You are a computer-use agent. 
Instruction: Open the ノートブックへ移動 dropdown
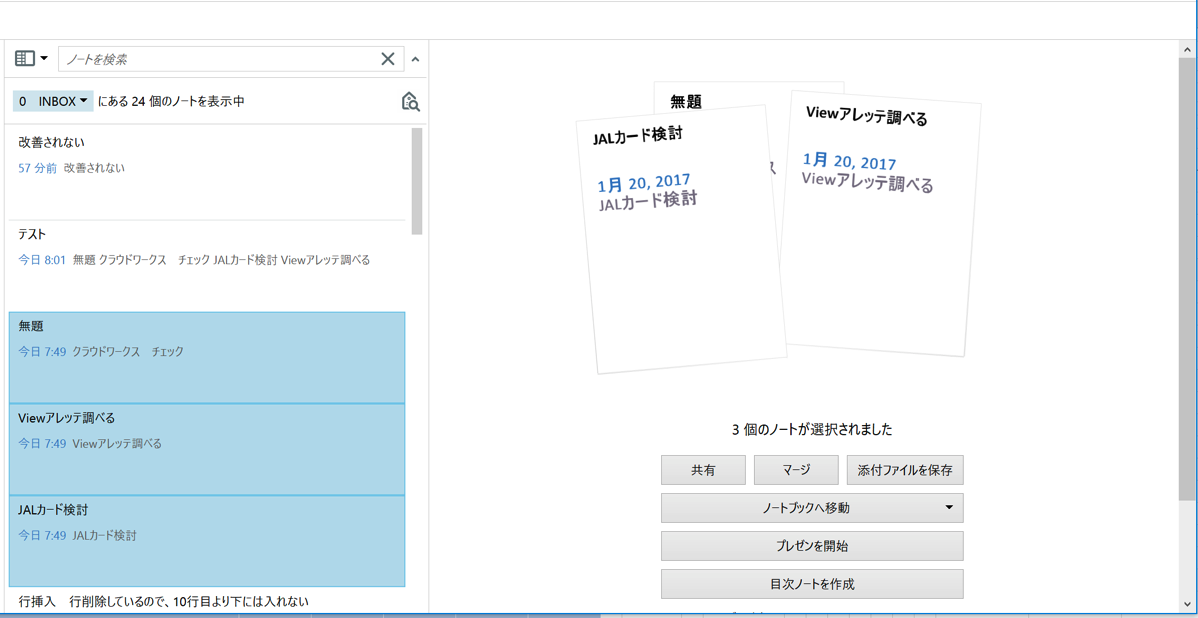[812, 507]
